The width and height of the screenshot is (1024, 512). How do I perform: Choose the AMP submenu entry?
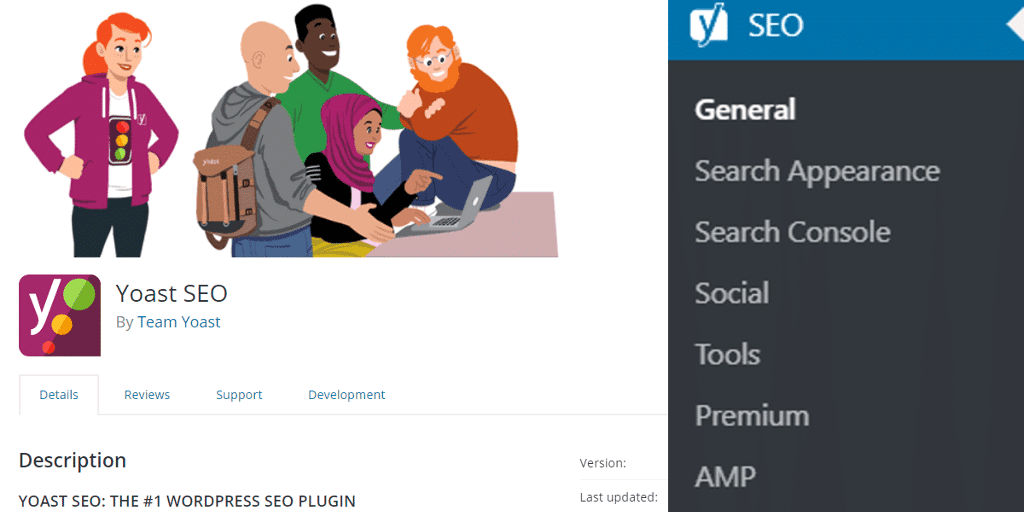(725, 476)
